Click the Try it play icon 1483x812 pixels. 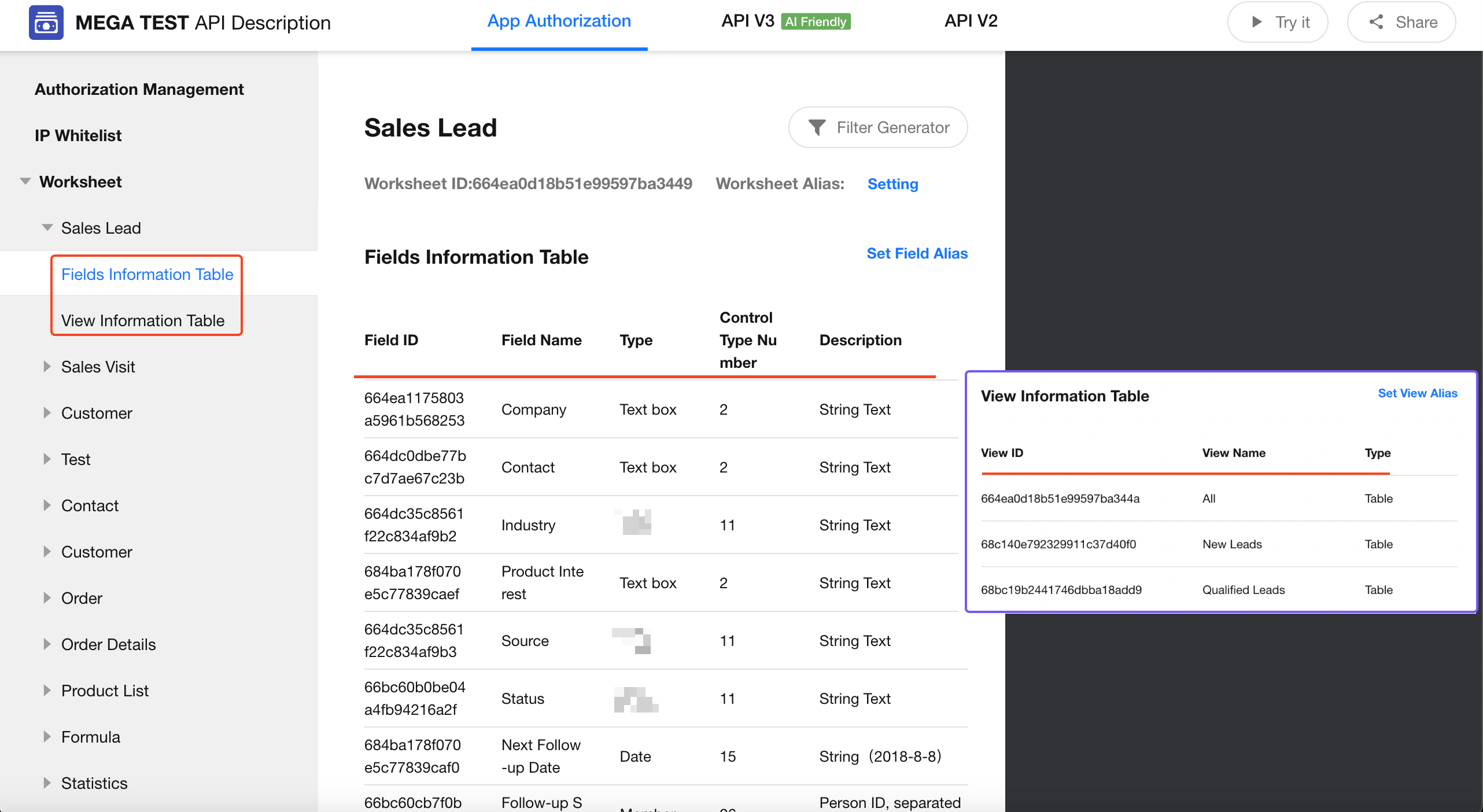(x=1256, y=22)
